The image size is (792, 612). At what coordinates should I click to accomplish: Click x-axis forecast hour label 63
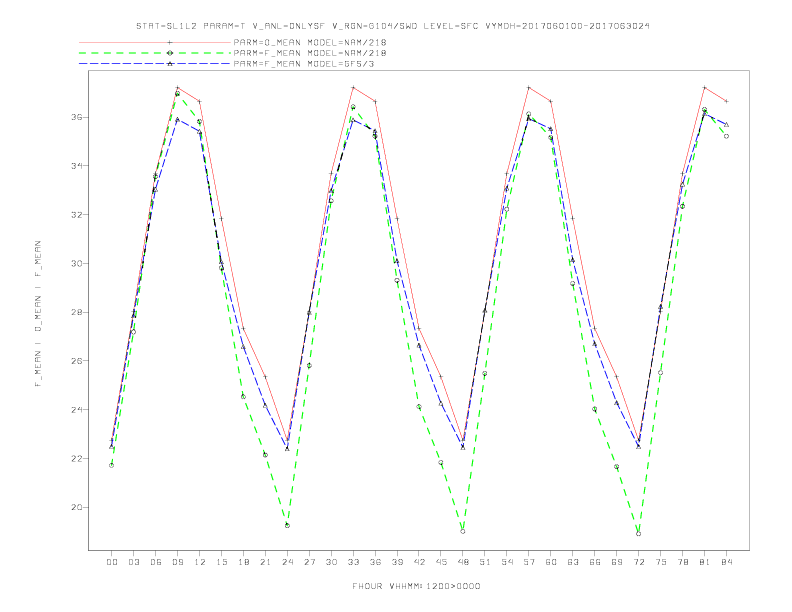click(x=573, y=562)
